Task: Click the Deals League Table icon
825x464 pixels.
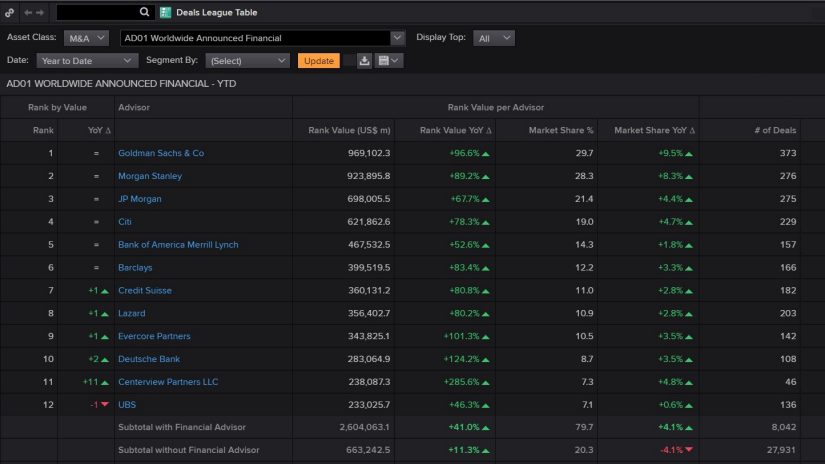Action: click(165, 12)
